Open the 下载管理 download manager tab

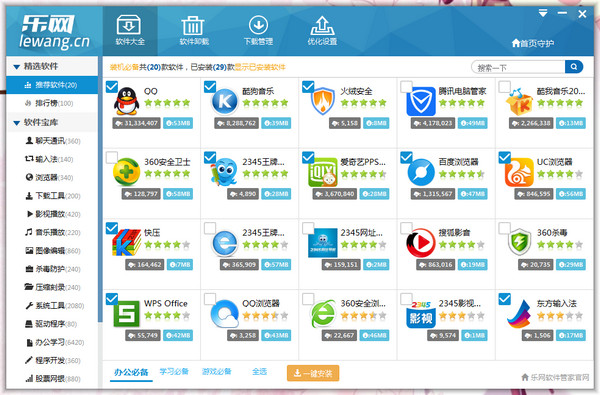pyautogui.click(x=258, y=31)
